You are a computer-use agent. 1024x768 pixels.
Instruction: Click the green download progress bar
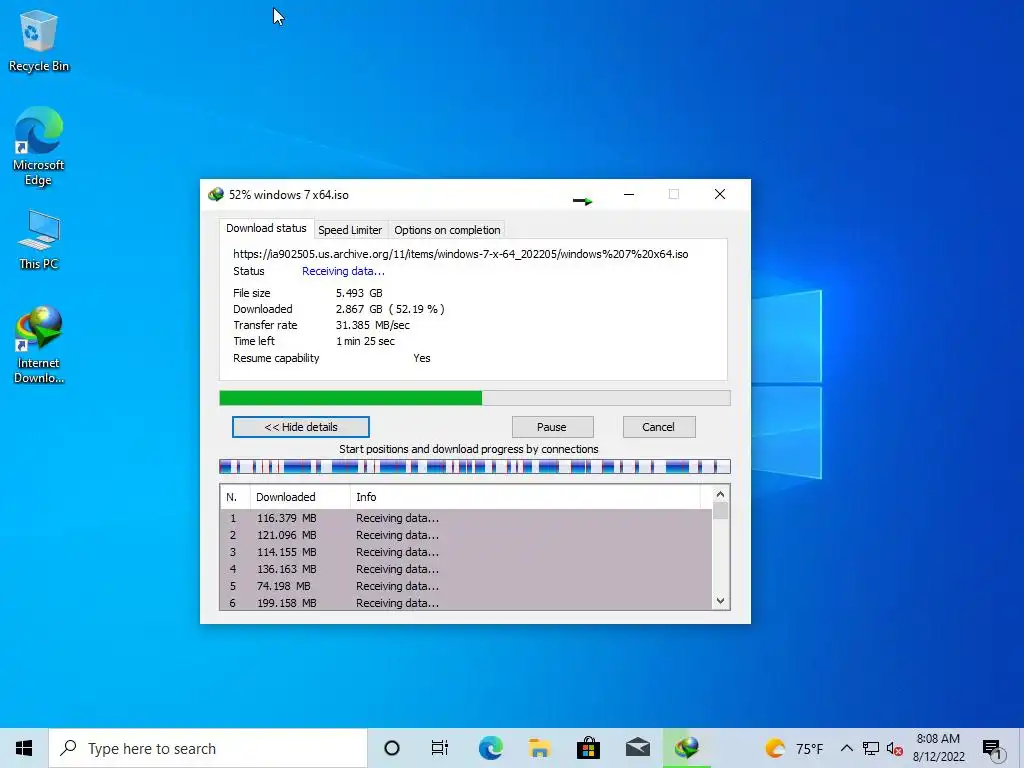[475, 398]
